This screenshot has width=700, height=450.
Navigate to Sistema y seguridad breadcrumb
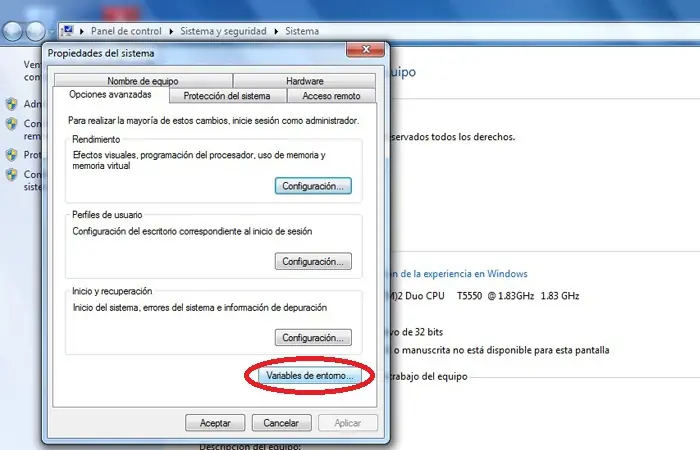click(223, 31)
